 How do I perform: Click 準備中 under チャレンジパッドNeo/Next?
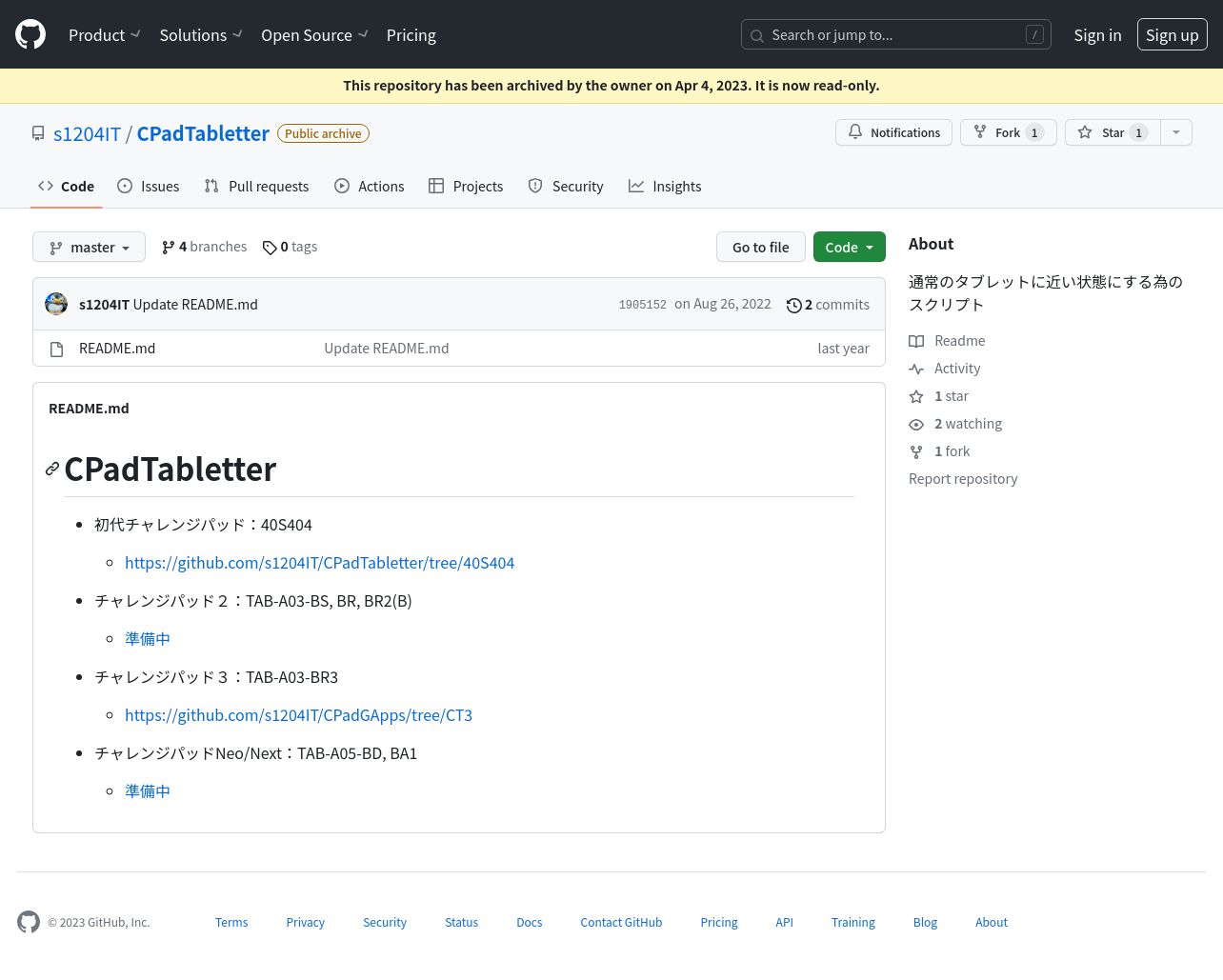pos(148,791)
